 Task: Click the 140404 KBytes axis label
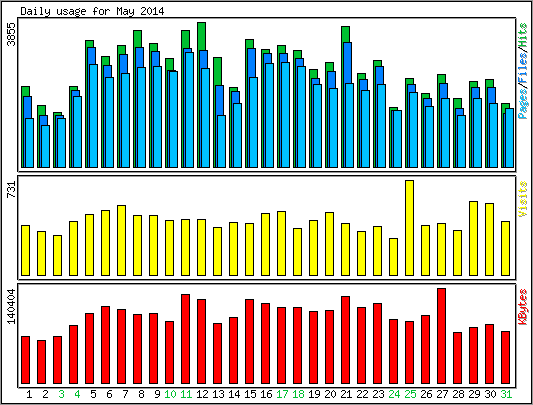click(12, 306)
